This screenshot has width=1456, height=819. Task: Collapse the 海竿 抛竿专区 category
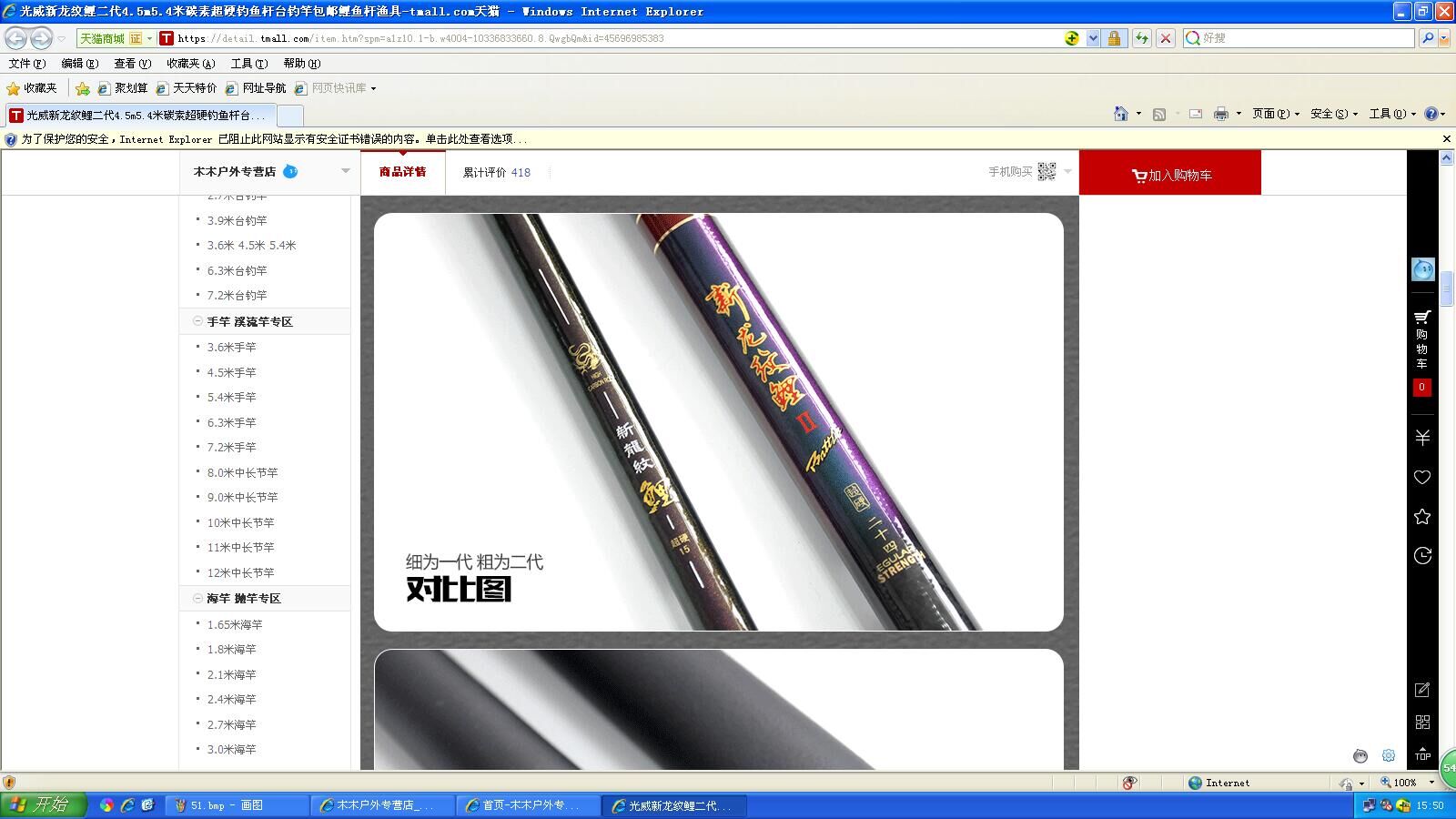pyautogui.click(x=197, y=598)
